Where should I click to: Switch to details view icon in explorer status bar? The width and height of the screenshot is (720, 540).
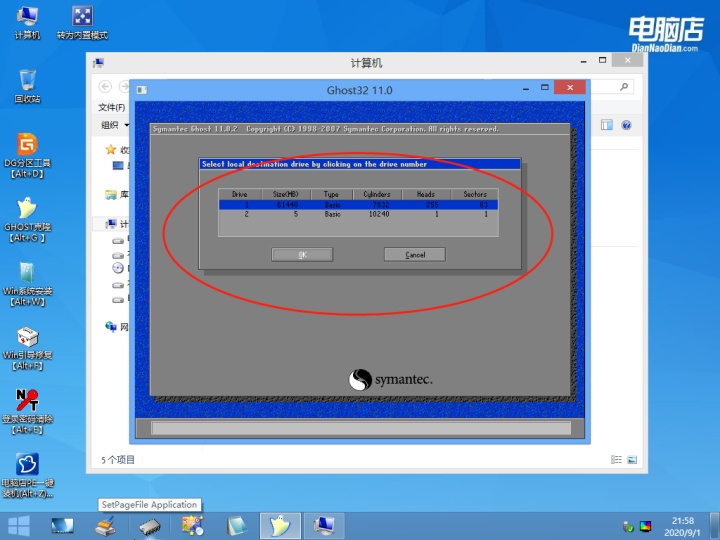point(616,460)
